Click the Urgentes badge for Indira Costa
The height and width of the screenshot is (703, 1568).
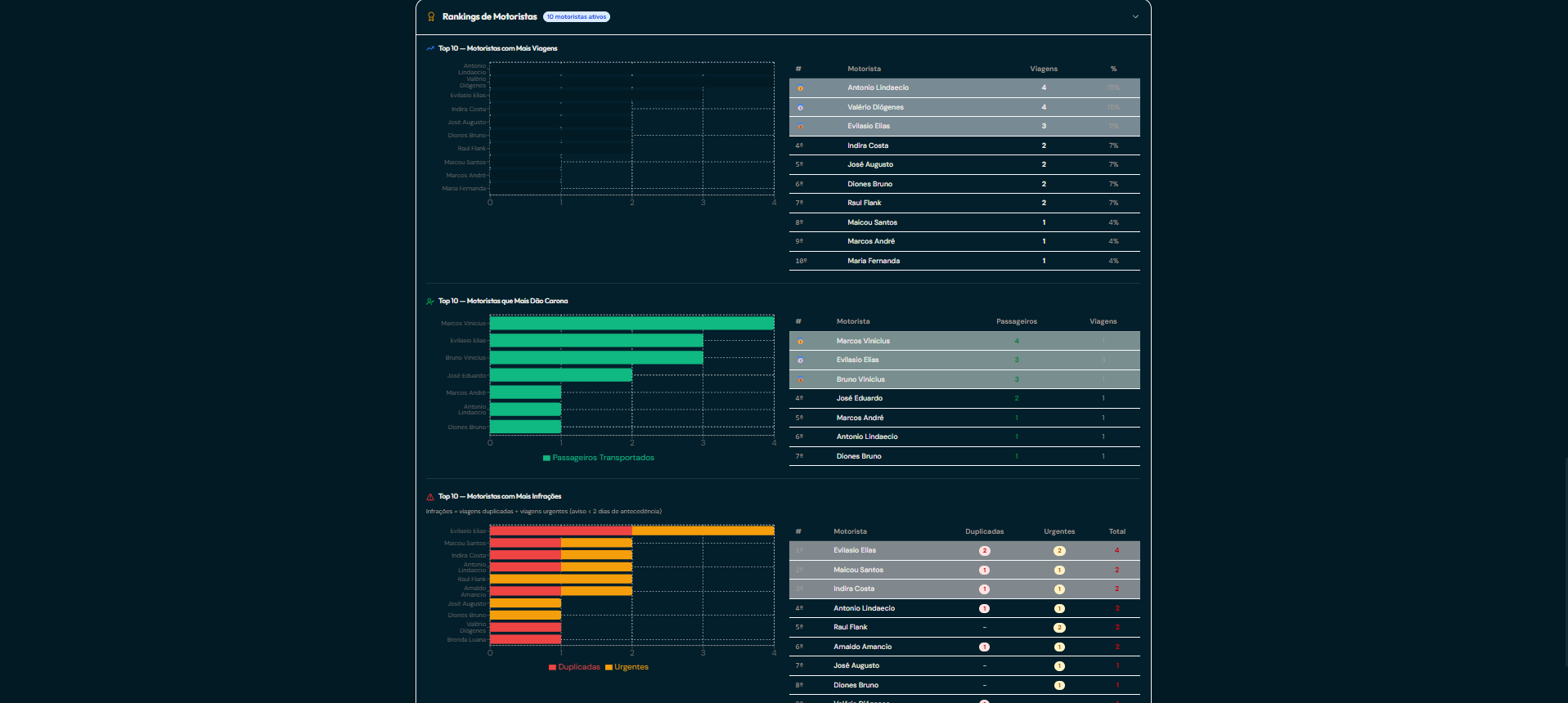tap(1059, 589)
